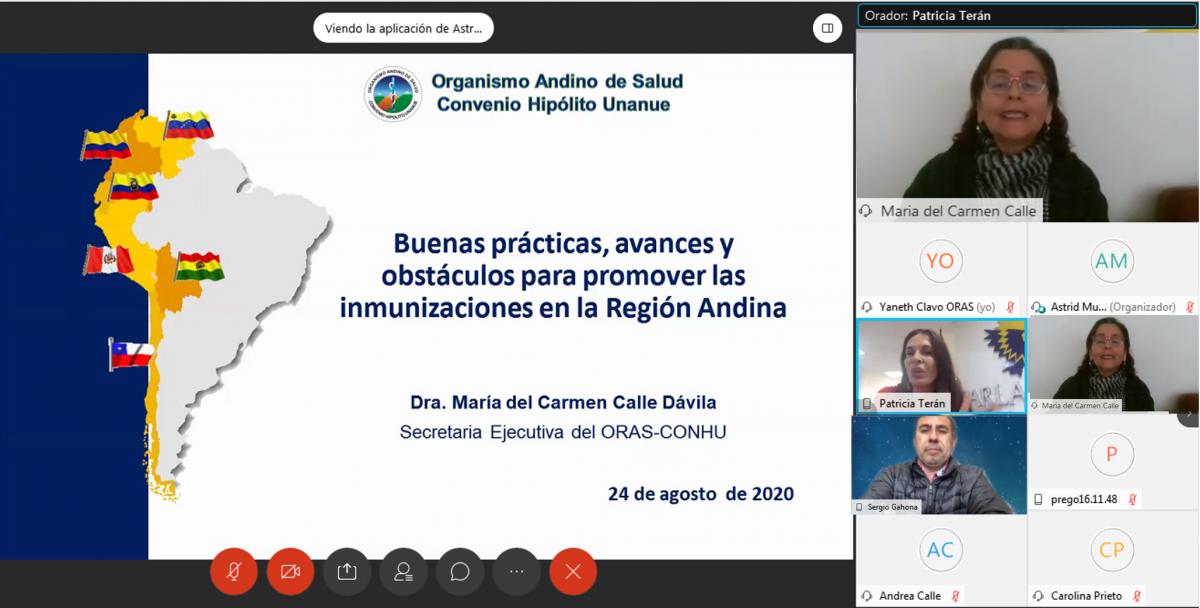Screen dimensions: 1200x608
Task: Expand the next participants page arrow
Action: 1188,413
